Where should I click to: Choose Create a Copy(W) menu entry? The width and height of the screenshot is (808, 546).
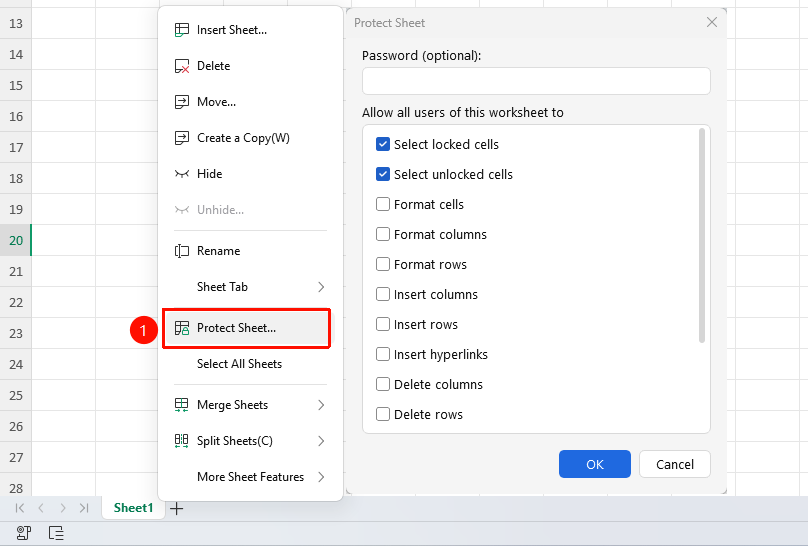pos(250,138)
